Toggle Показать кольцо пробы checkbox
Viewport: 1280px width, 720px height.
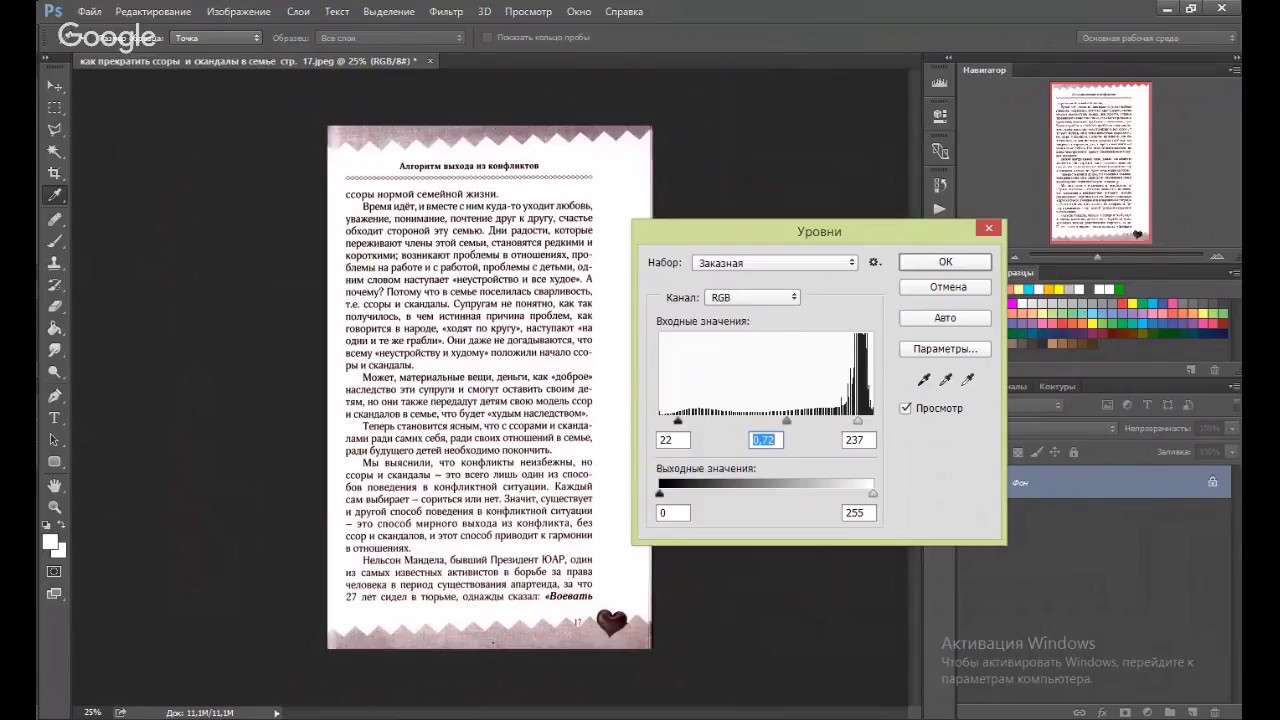pyautogui.click(x=488, y=38)
